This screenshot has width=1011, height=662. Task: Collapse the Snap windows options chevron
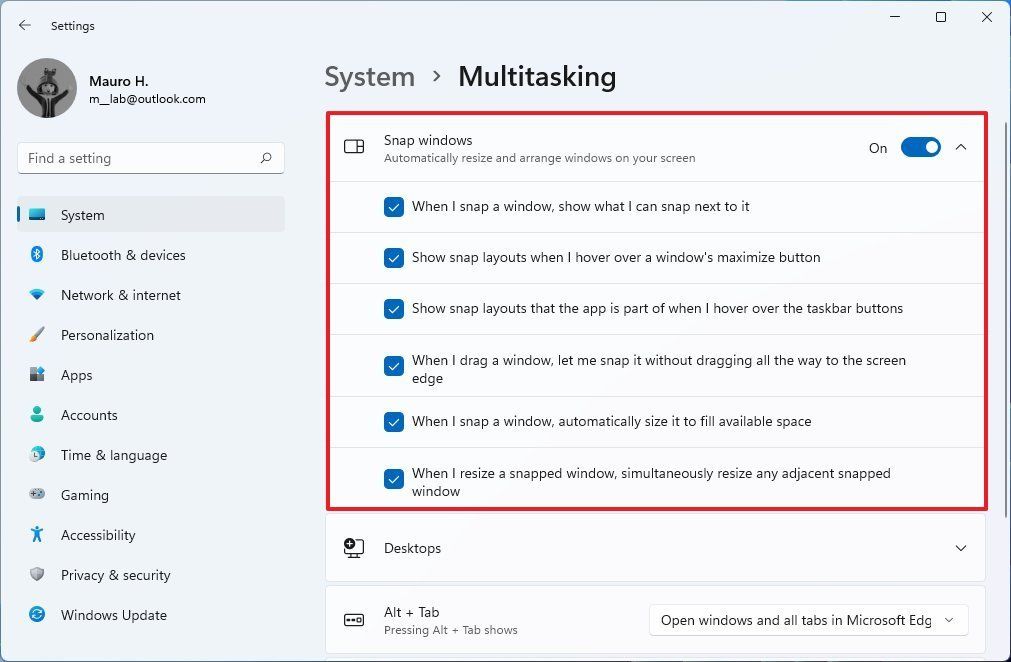coord(960,147)
